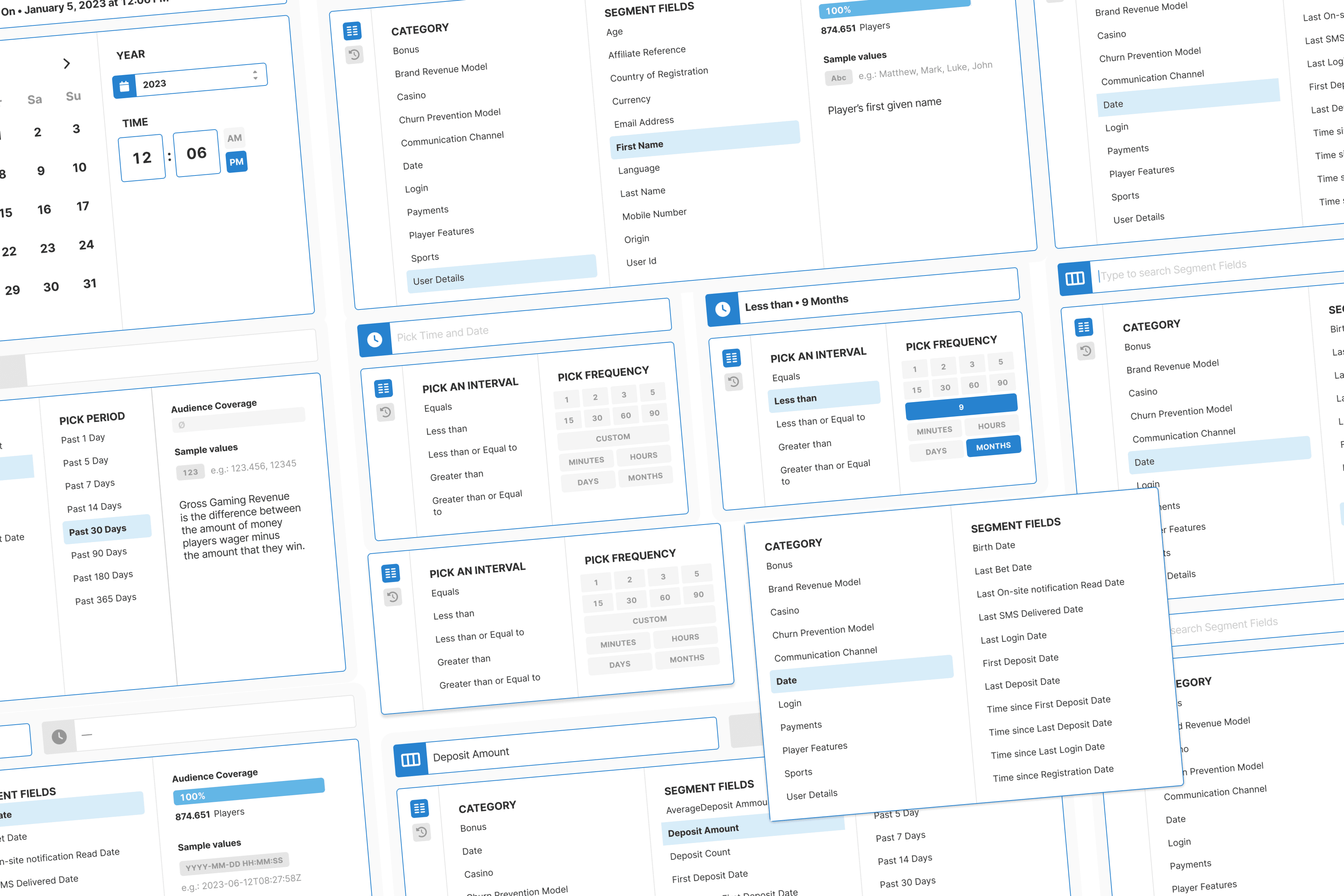Screen dimensions: 1344x896
Task: Click the columns icon next to segment fields search box
Action: click(1076, 278)
